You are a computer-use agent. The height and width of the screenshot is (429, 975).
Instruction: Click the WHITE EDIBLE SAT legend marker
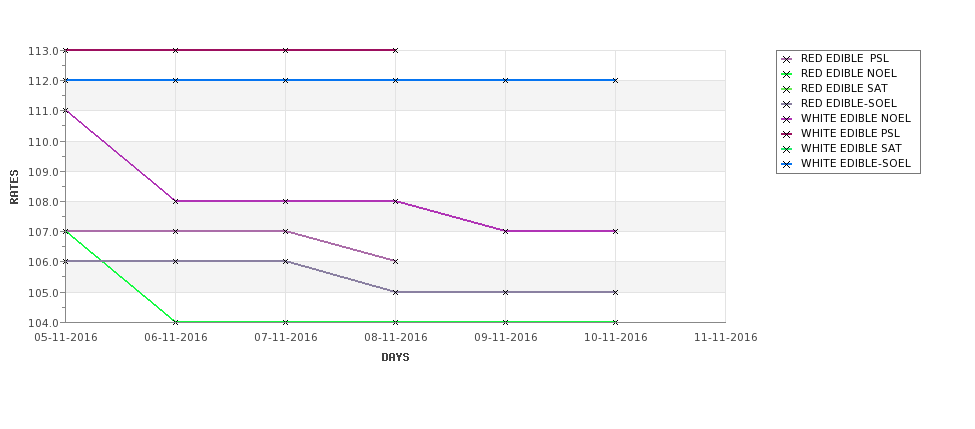[x=787, y=149]
